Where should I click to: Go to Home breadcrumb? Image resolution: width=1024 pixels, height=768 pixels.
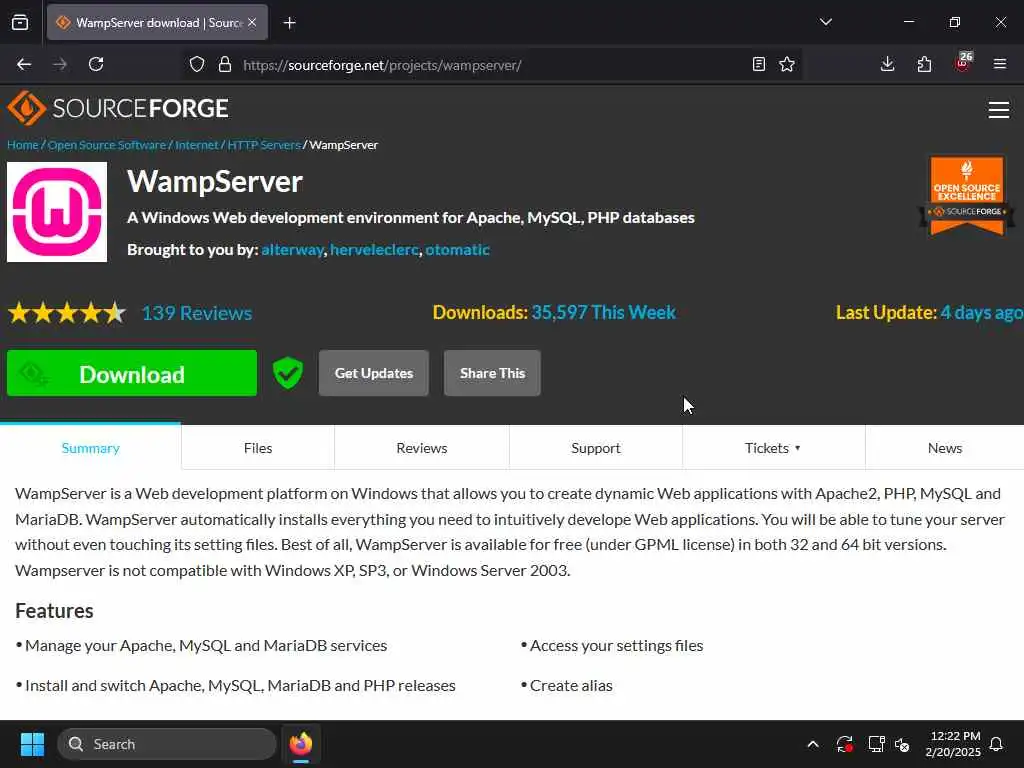click(x=23, y=145)
